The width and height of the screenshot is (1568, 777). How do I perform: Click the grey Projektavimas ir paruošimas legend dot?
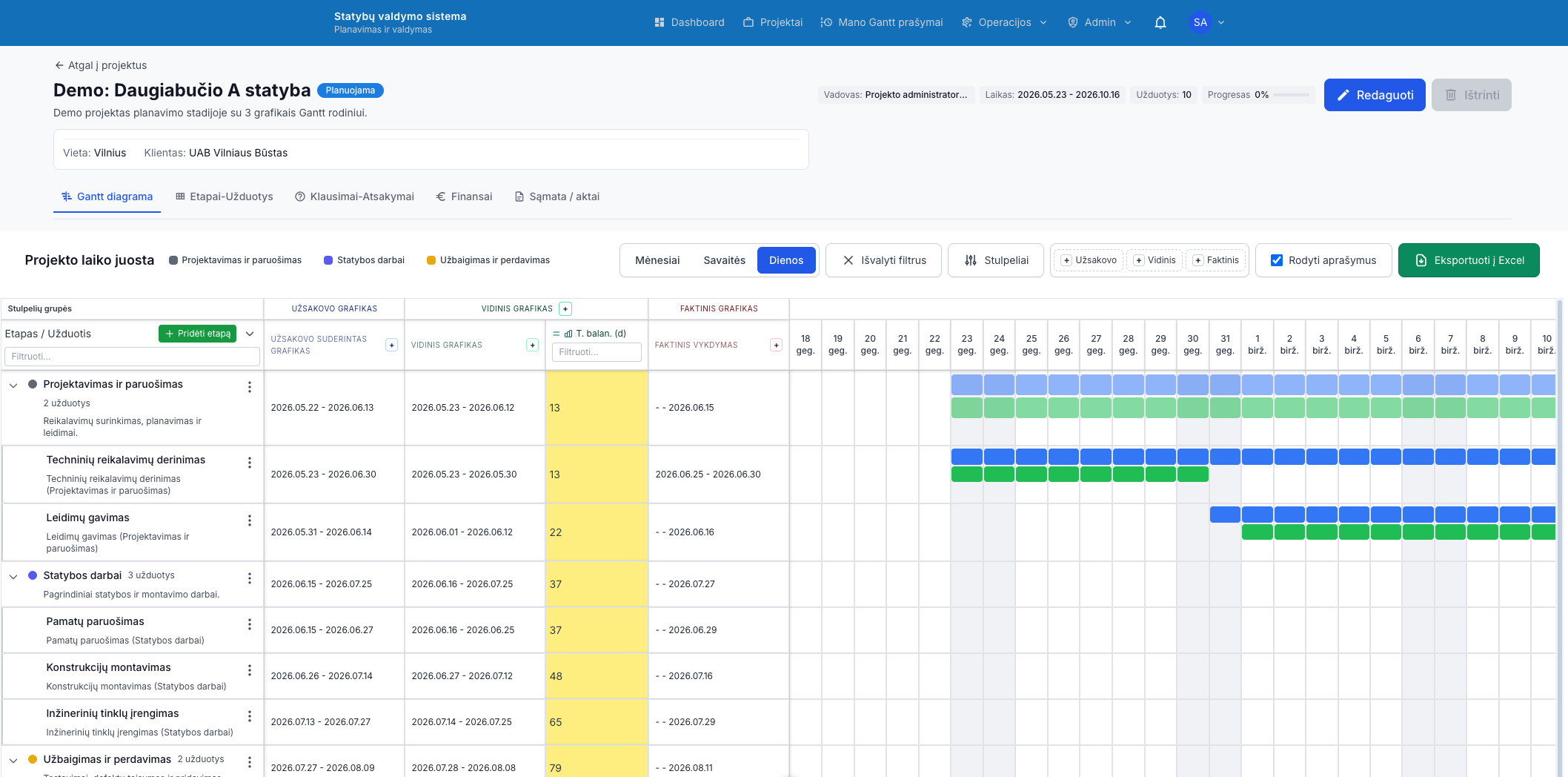click(173, 260)
